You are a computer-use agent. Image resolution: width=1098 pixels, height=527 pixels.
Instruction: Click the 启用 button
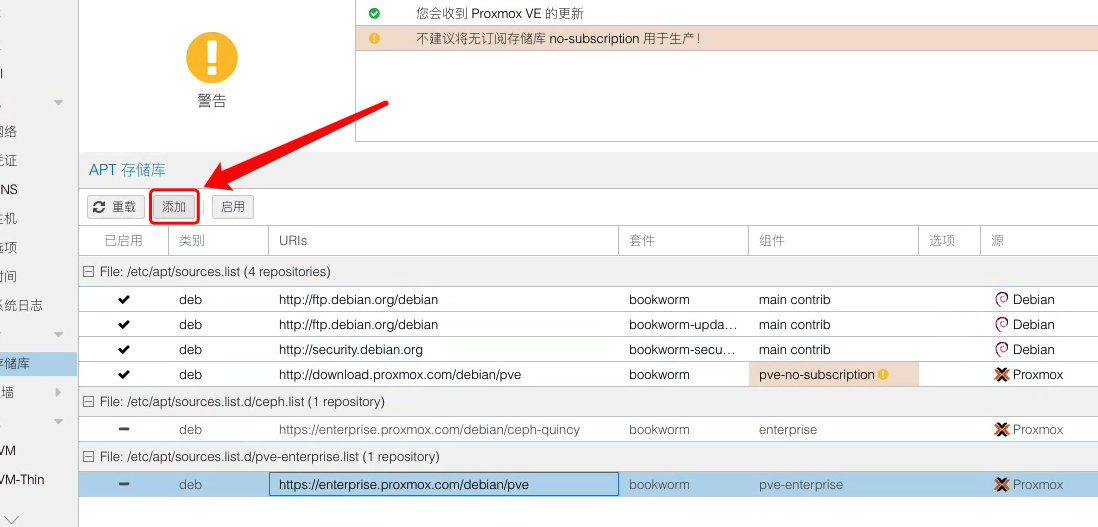point(233,207)
